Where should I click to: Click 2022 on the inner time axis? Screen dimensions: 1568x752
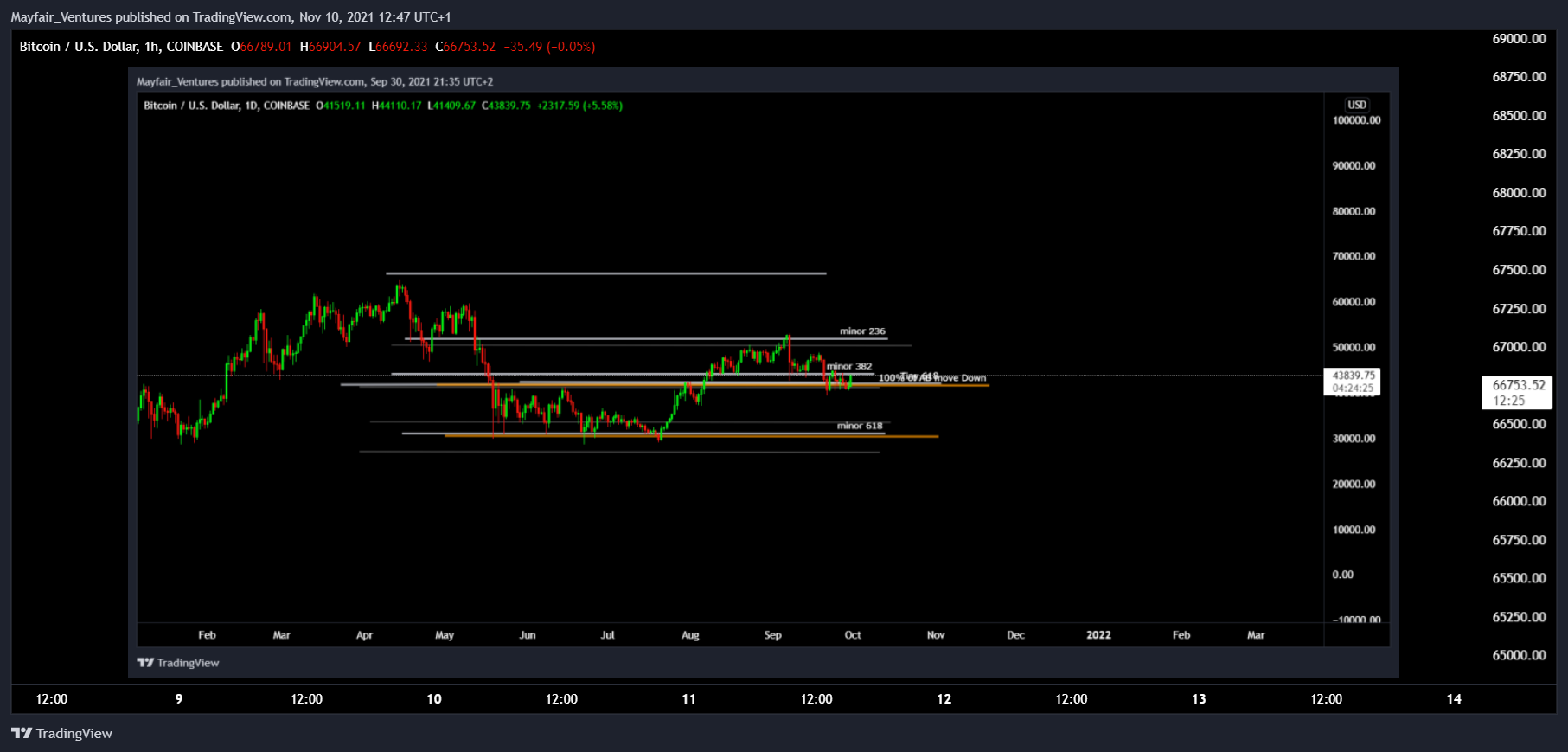[1098, 635]
